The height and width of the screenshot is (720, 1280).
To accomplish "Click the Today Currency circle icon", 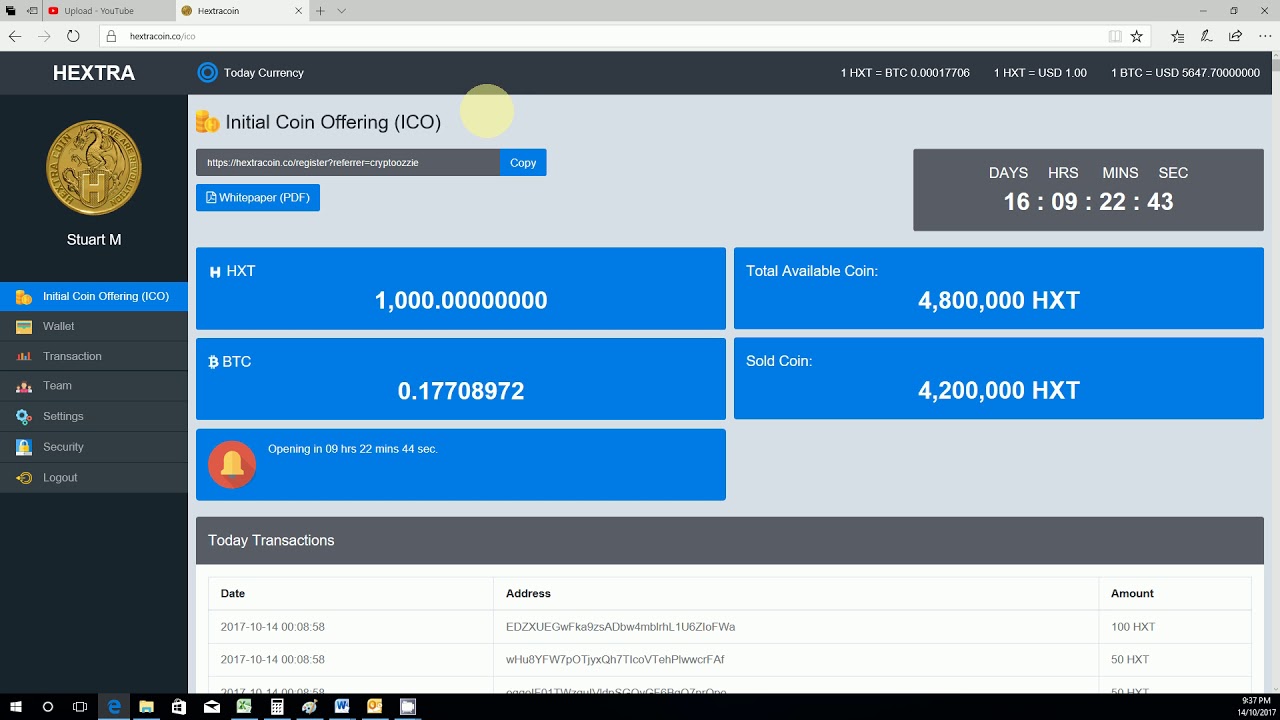I will (x=207, y=72).
